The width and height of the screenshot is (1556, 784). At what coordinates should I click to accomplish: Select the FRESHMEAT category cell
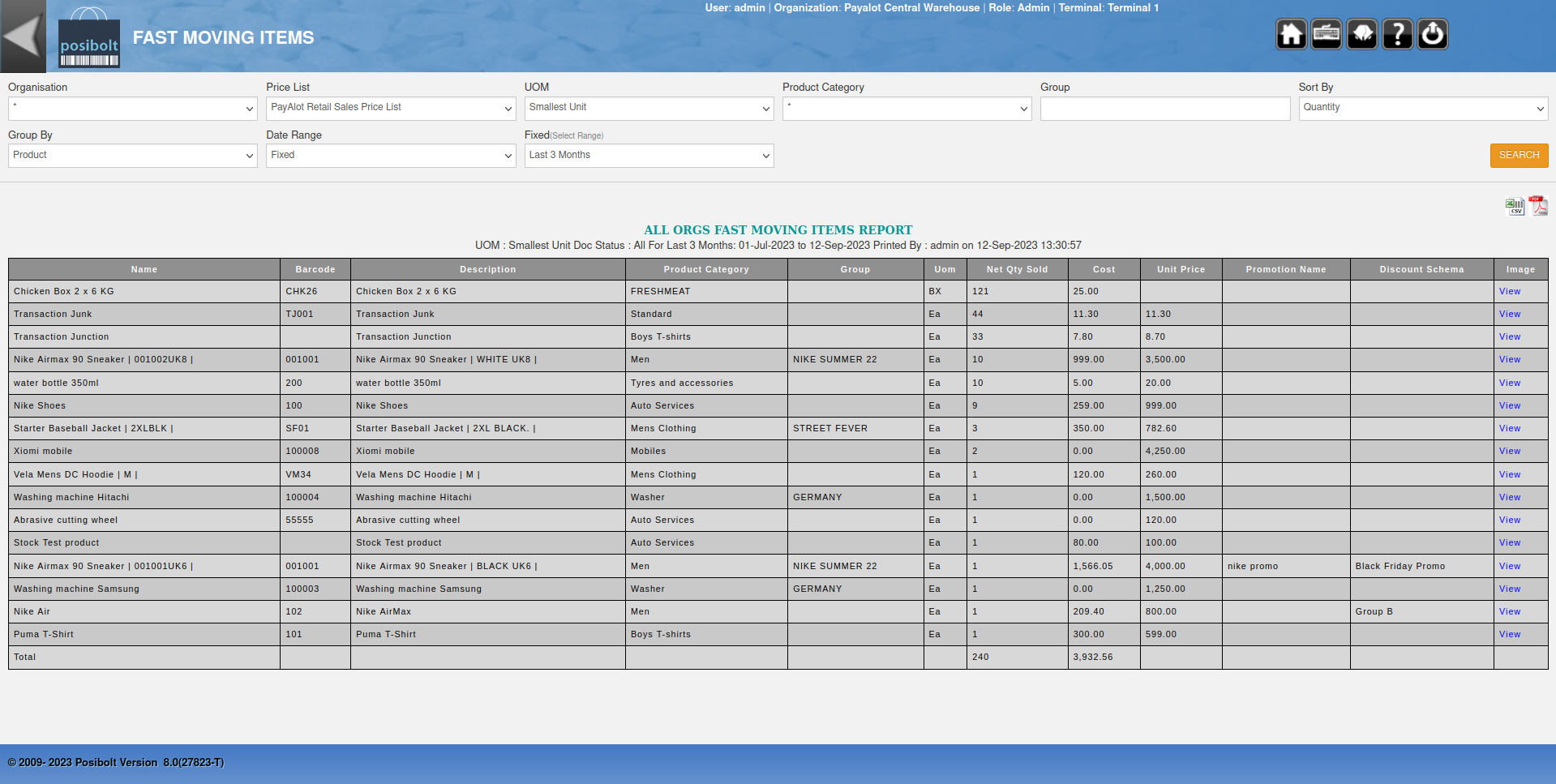tap(706, 292)
